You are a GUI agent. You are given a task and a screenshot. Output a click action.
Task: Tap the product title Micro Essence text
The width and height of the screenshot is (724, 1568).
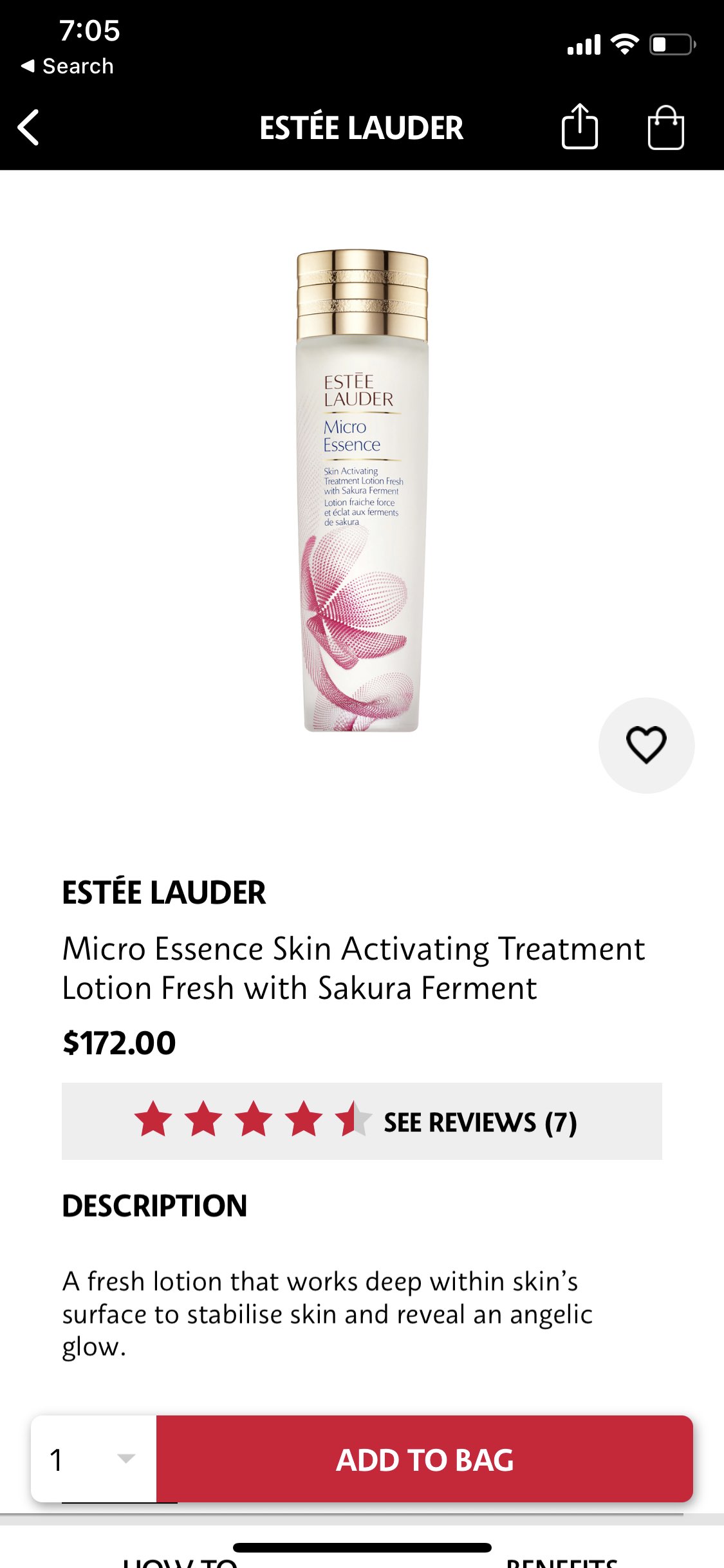coord(353,968)
